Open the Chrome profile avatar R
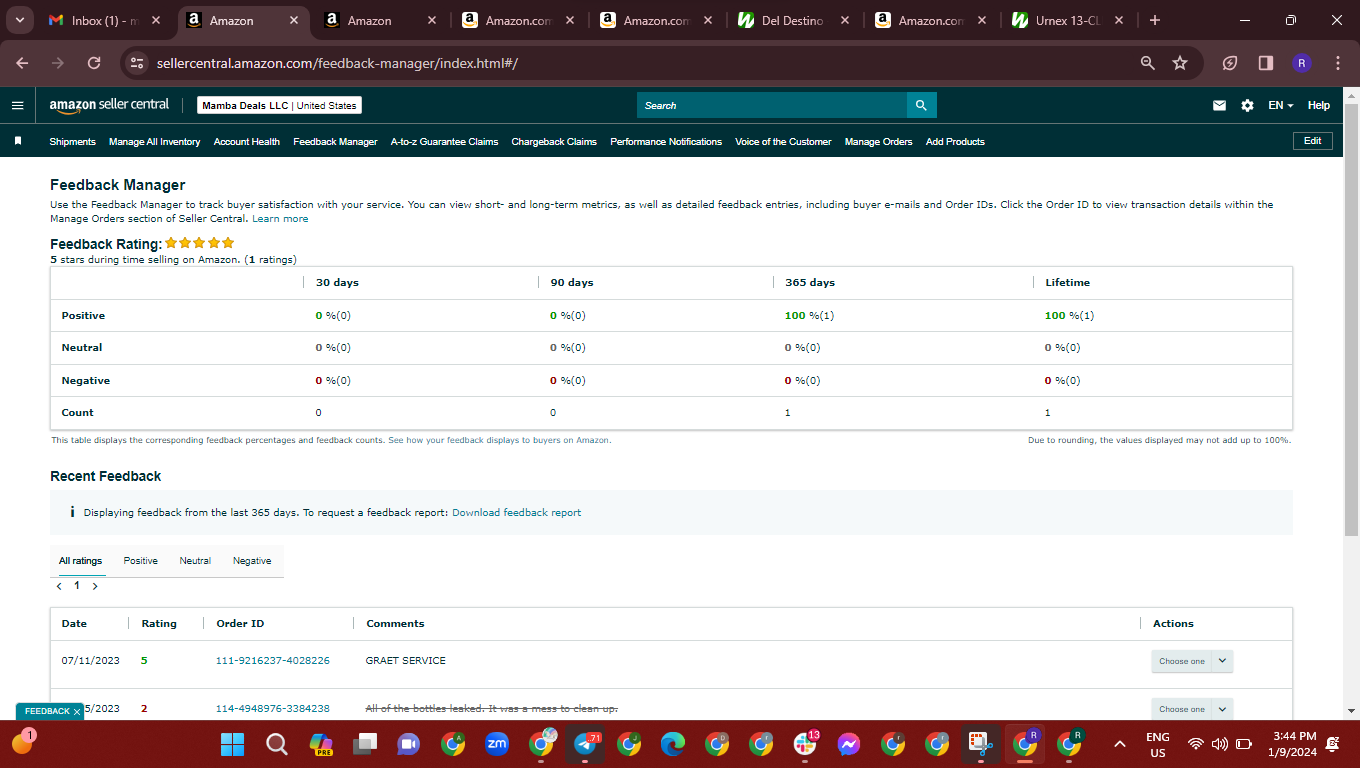The image size is (1360, 768). [x=1302, y=63]
